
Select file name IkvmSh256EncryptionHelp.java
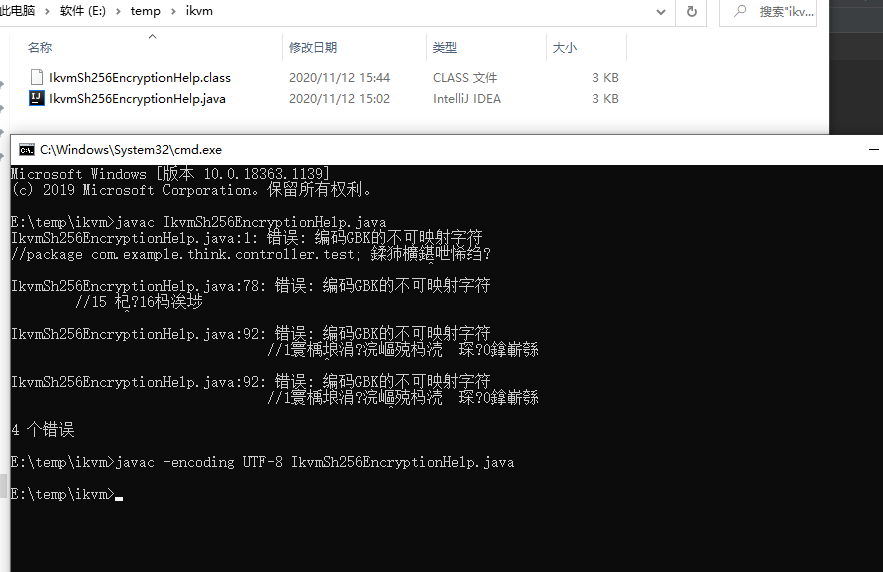coord(137,99)
